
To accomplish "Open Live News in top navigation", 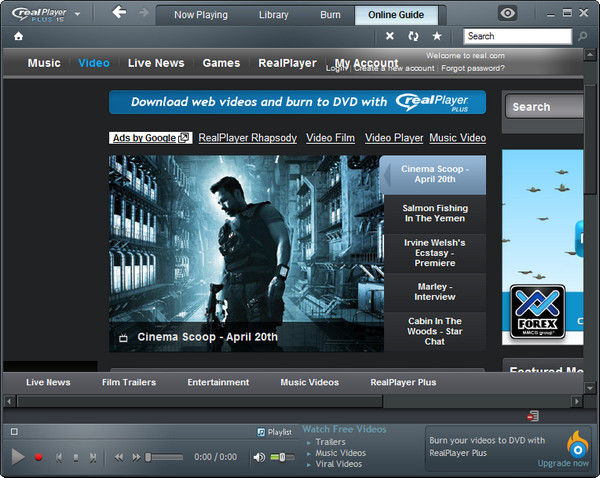I will click(x=156, y=63).
